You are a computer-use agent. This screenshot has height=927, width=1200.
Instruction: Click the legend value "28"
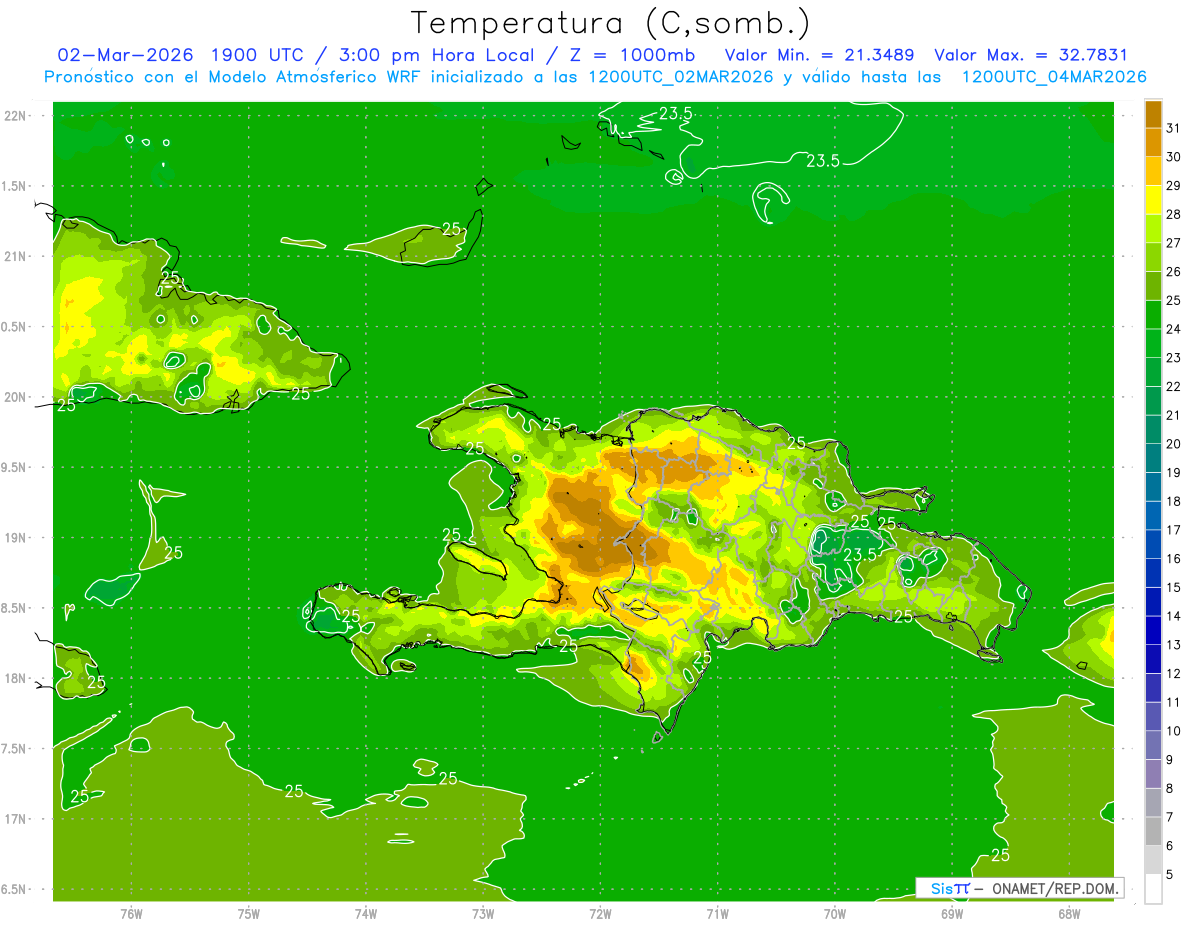(1173, 214)
